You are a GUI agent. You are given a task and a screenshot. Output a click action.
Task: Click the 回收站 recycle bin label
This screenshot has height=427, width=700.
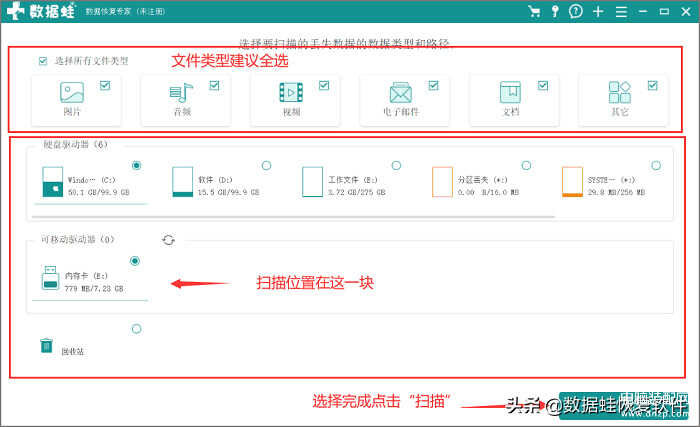pyautogui.click(x=72, y=352)
